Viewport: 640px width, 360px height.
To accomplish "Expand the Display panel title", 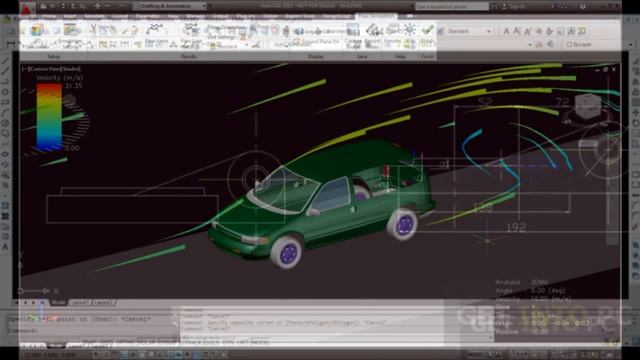I will click(x=316, y=57).
